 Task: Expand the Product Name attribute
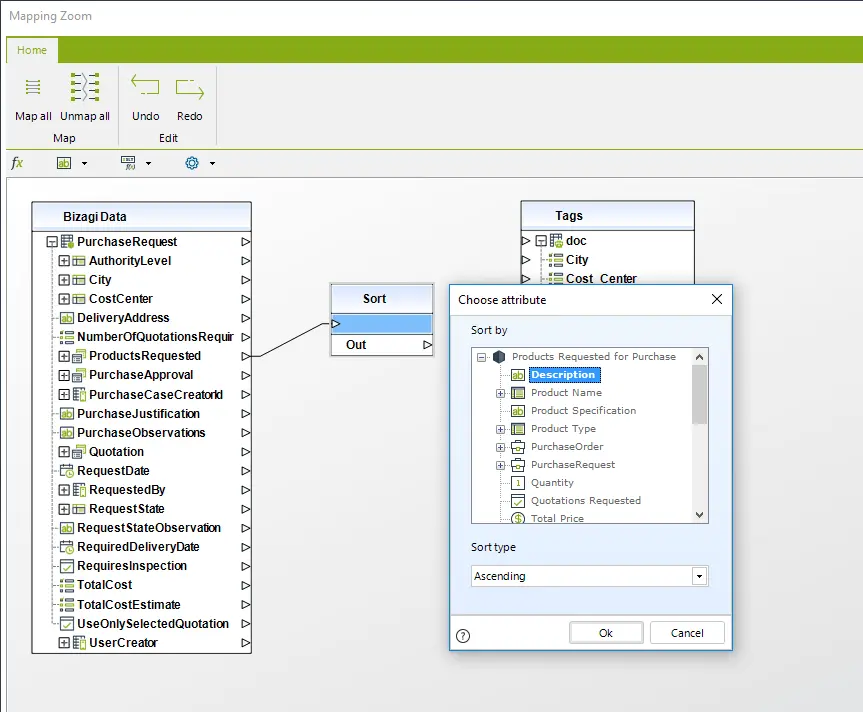[x=500, y=393]
